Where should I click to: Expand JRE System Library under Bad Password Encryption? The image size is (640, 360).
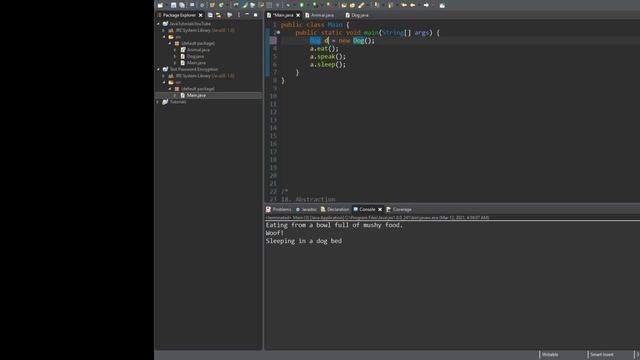tap(164, 76)
